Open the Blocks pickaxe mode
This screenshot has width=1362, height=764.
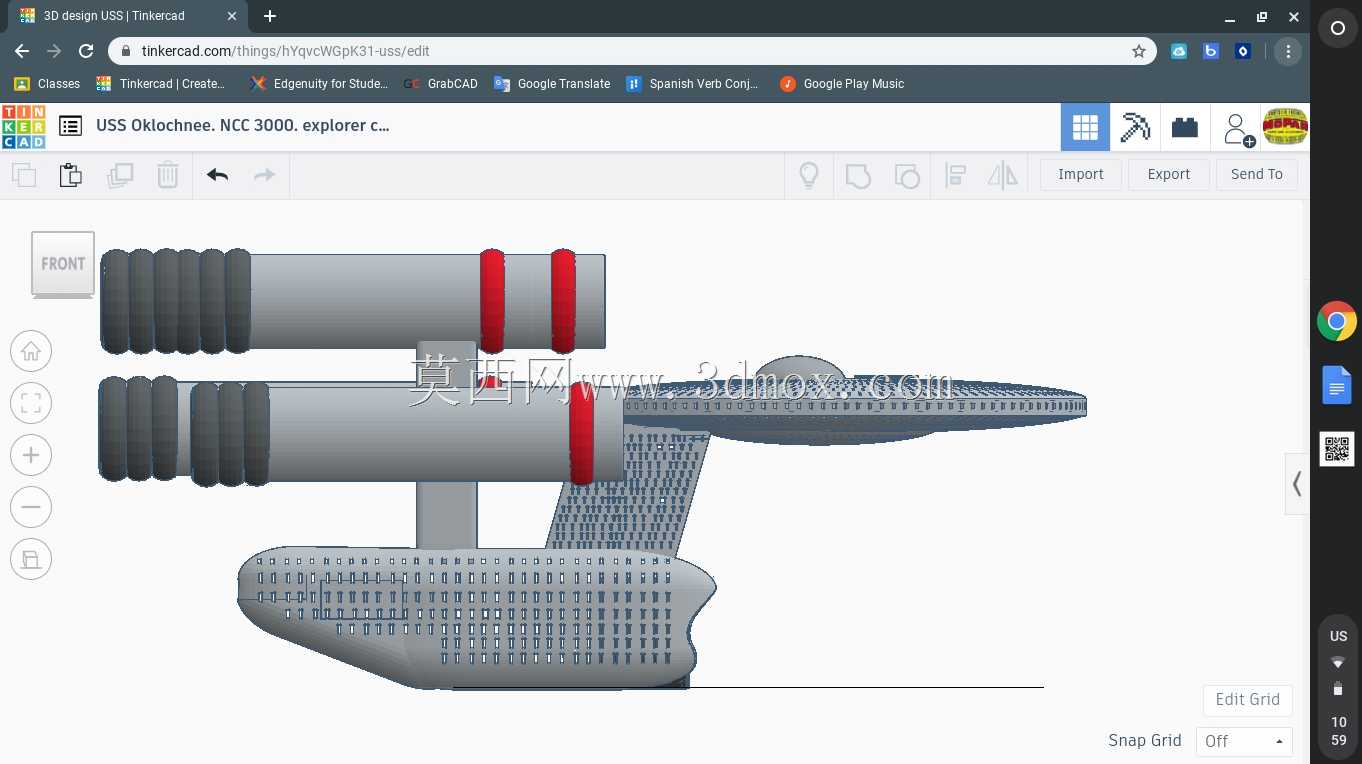(x=1135, y=127)
